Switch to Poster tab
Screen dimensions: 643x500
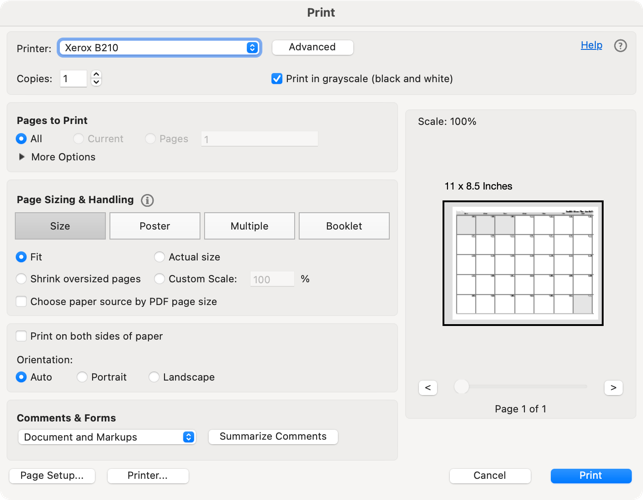tap(155, 226)
